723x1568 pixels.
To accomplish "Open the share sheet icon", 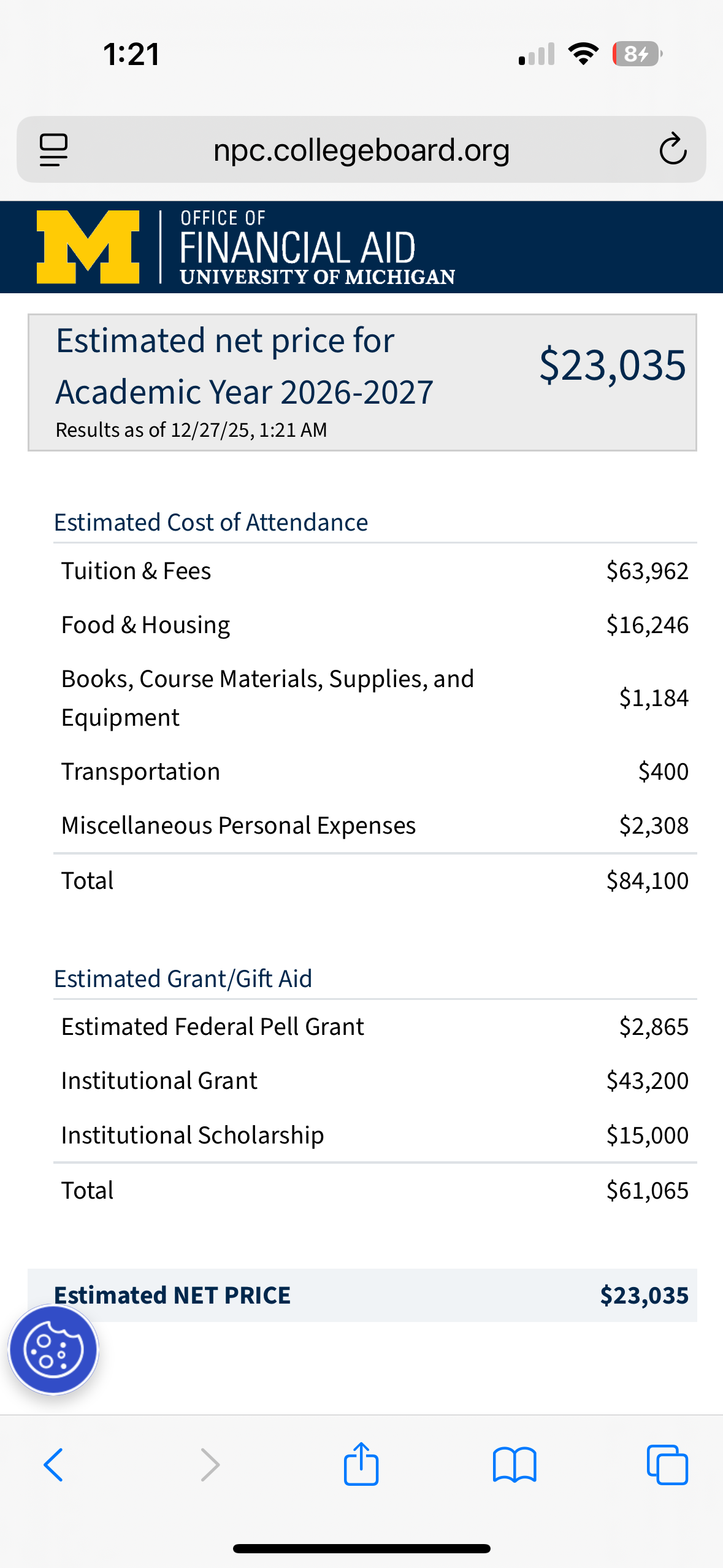I will coord(361,1464).
